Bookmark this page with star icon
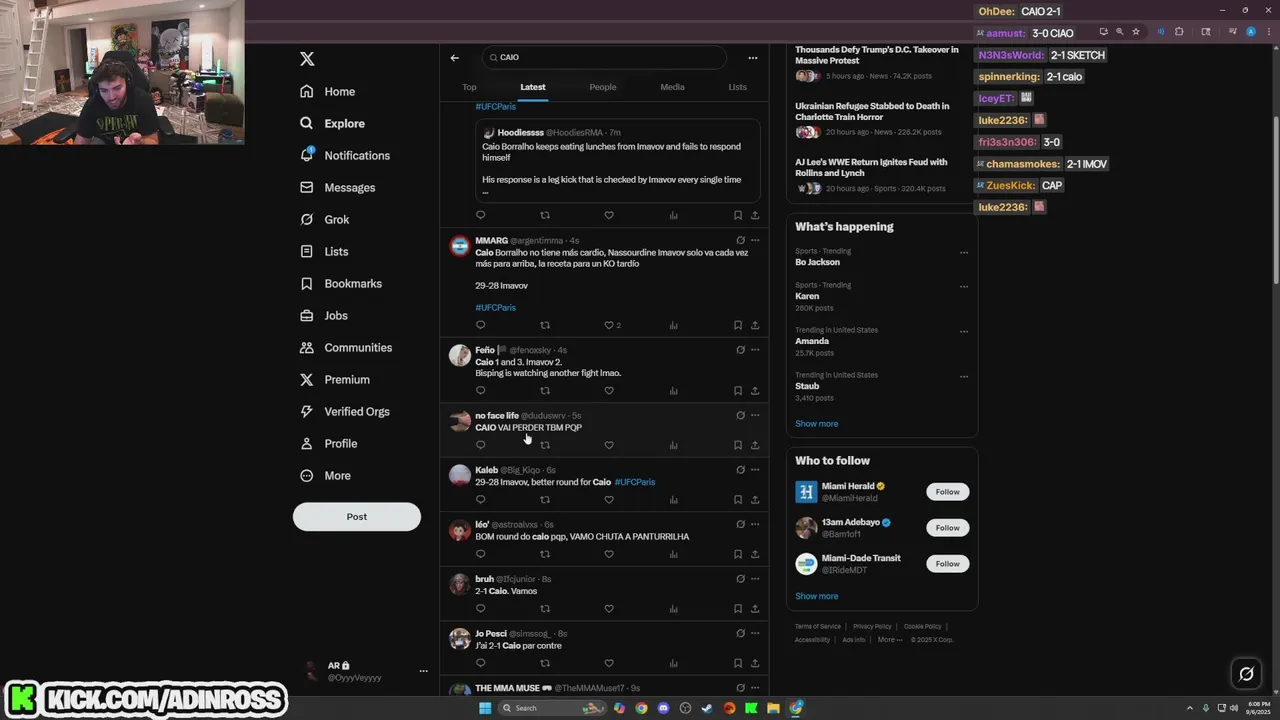 1136,32
